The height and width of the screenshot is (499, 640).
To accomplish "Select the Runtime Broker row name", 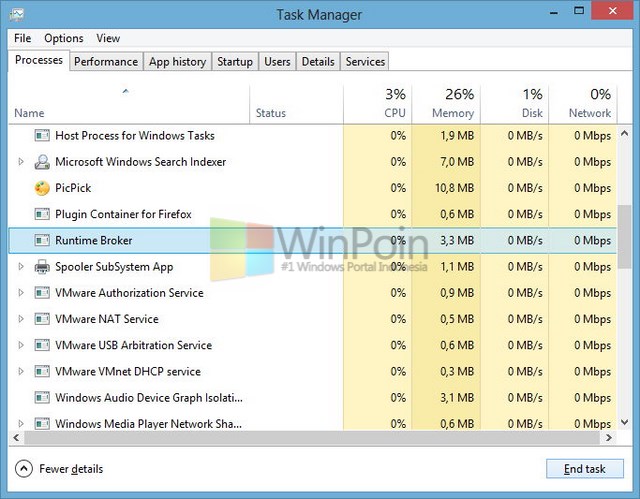I will pyautogui.click(x=94, y=240).
